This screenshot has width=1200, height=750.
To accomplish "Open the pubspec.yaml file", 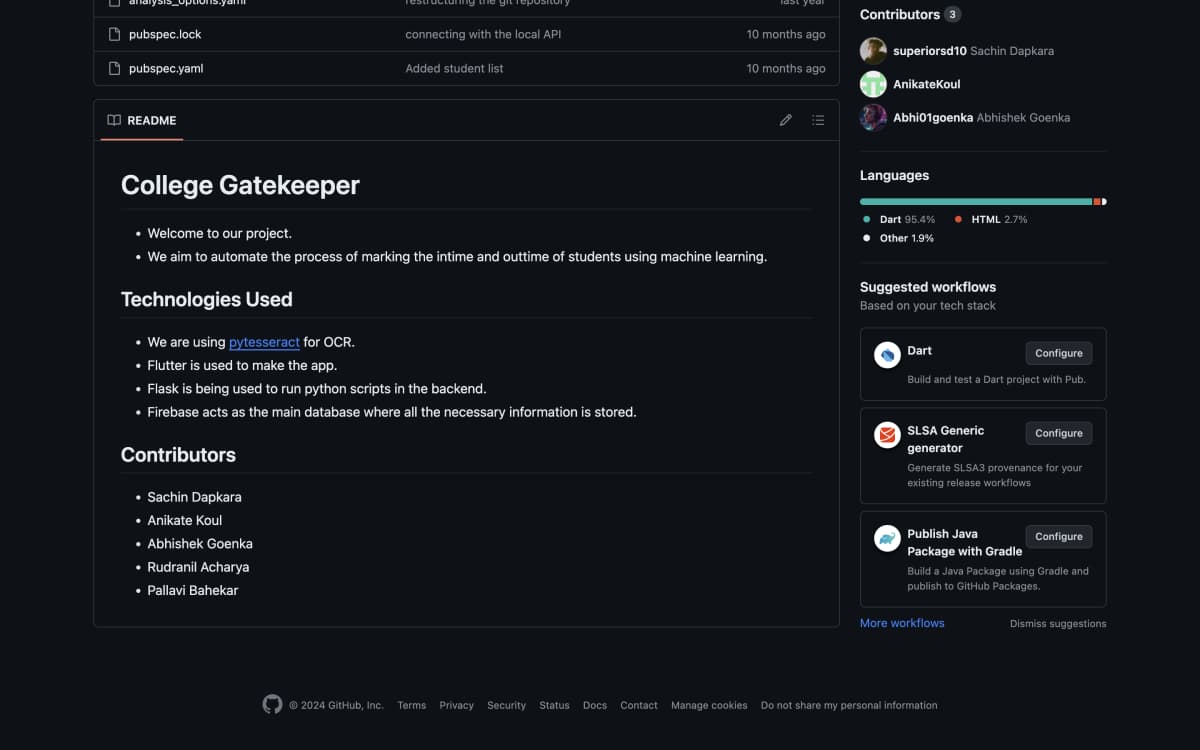I will 166,68.
